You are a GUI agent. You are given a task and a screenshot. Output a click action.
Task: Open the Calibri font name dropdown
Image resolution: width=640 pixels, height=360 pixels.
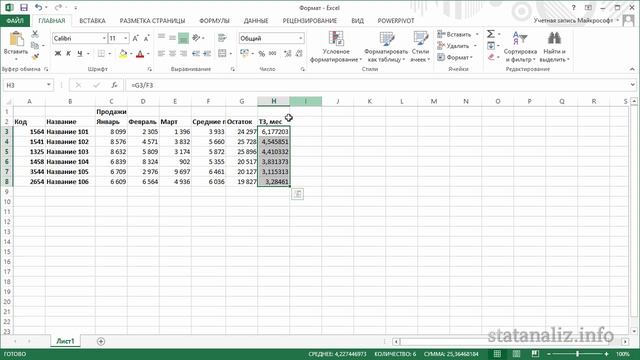104,38
